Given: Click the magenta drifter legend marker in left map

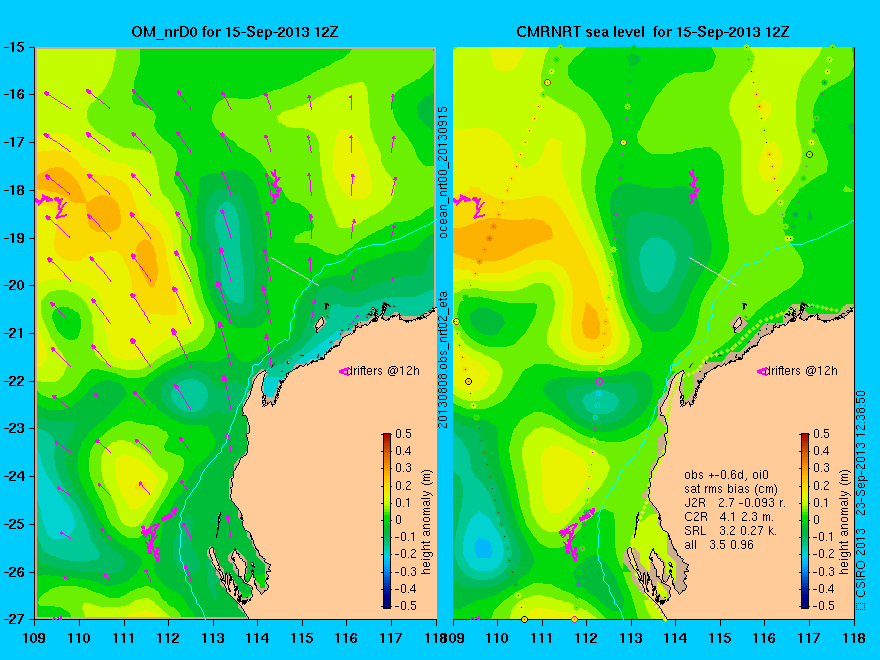Looking at the screenshot, I should coord(343,371).
